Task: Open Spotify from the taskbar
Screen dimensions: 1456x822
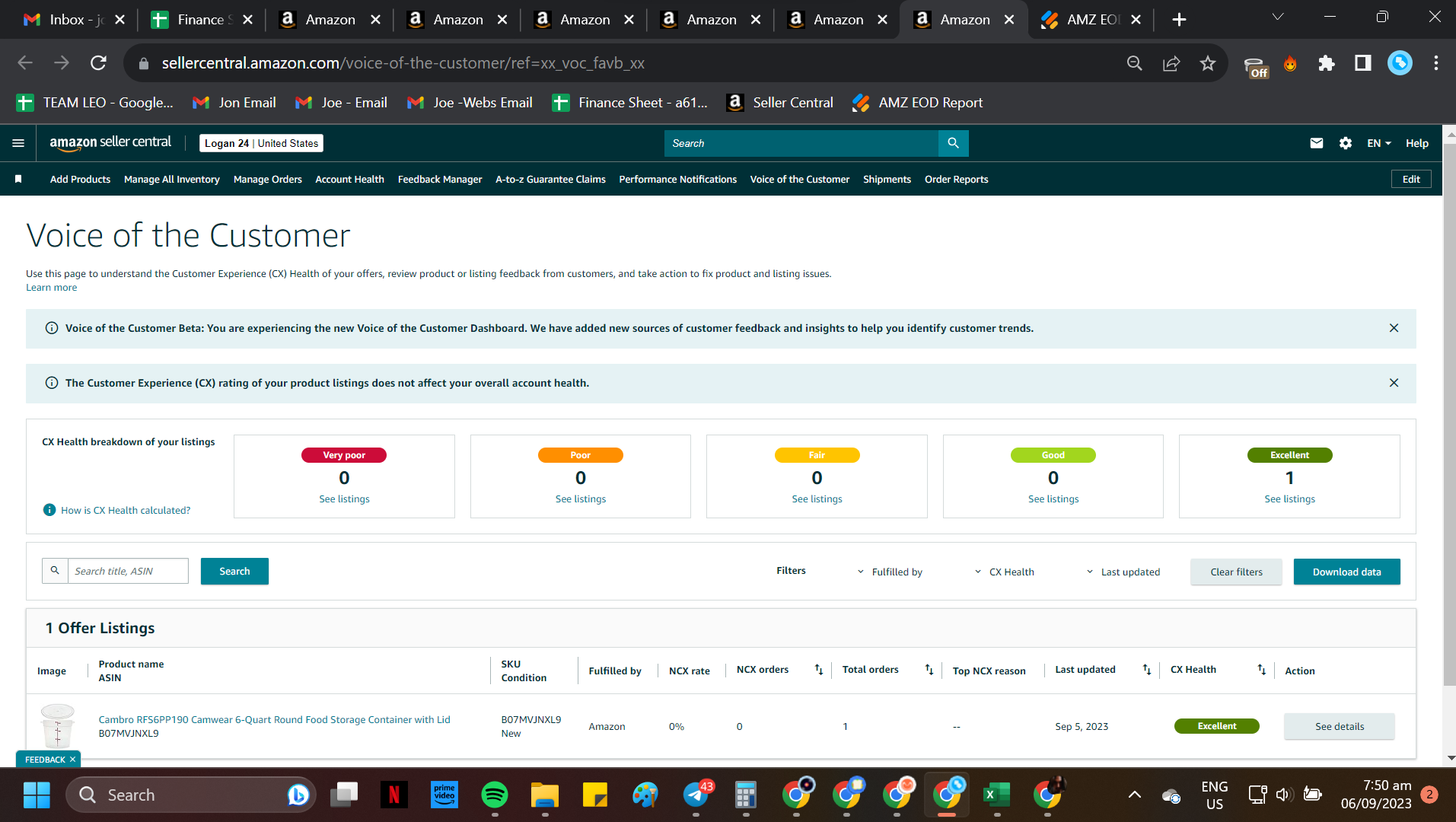Action: tap(495, 795)
